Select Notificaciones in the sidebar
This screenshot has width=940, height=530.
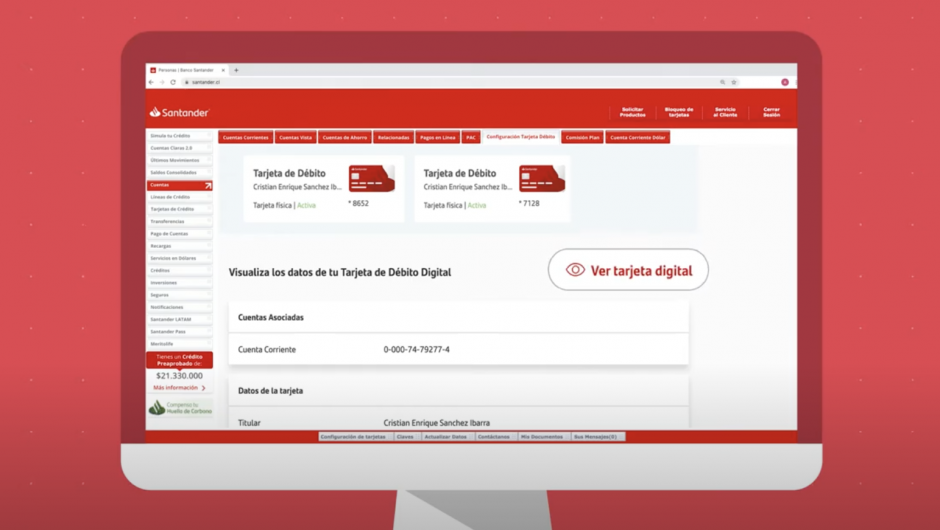[179, 308]
